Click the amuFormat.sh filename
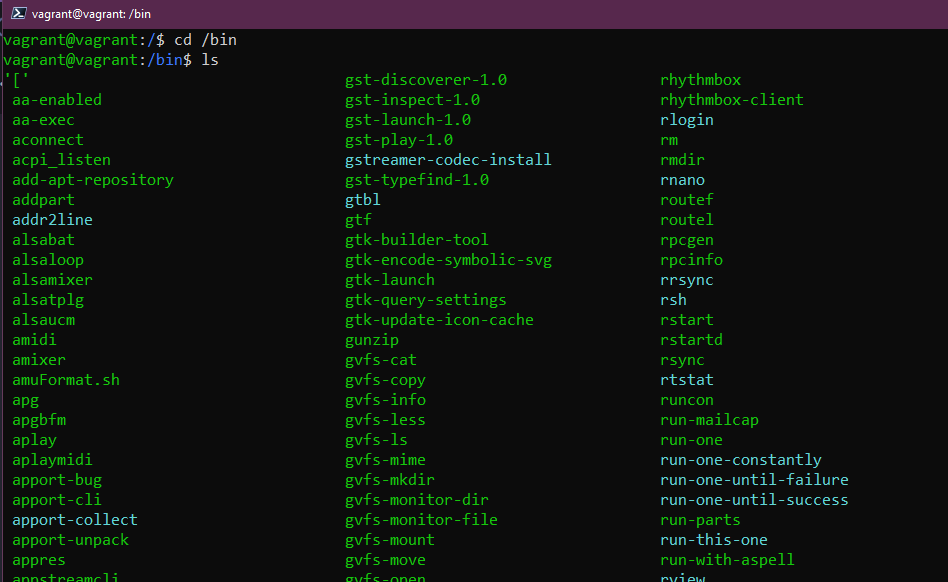 pos(65,379)
